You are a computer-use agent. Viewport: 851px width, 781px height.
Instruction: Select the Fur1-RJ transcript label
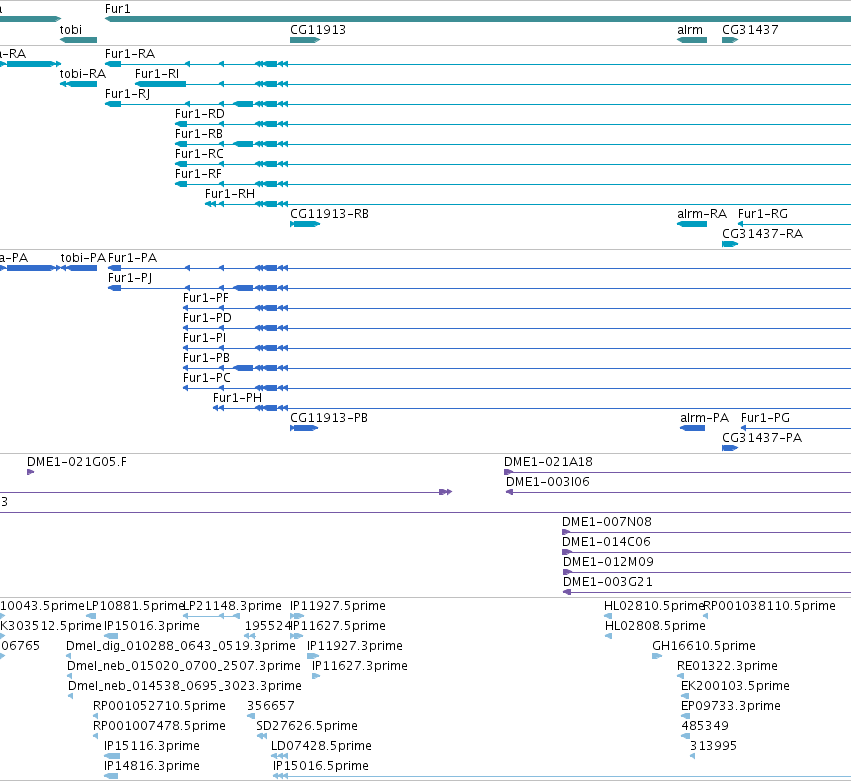coord(128,94)
